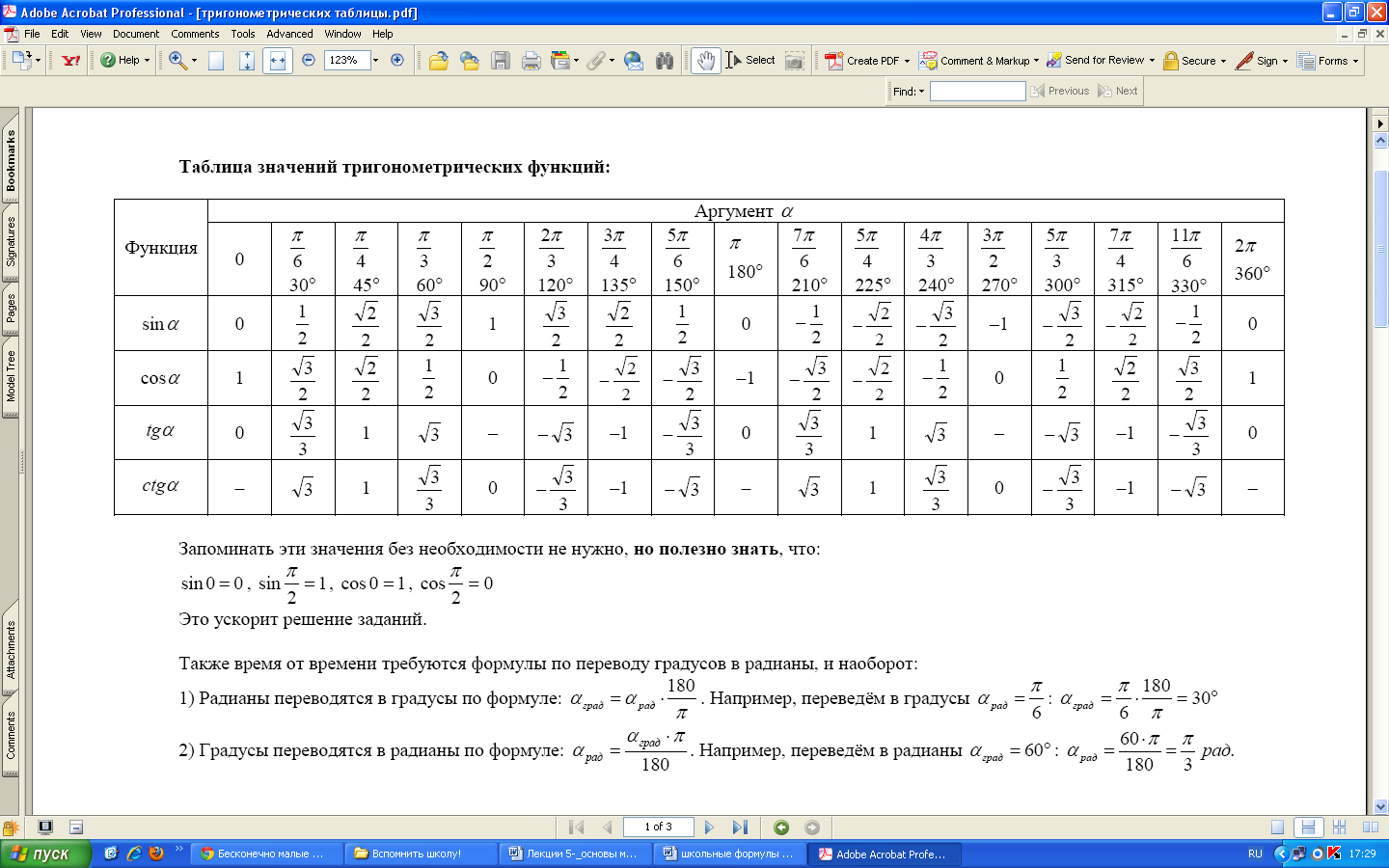This screenshot has width=1389, height=868.
Task: Click the vertical scrollbar thumb
Action: point(1380,249)
